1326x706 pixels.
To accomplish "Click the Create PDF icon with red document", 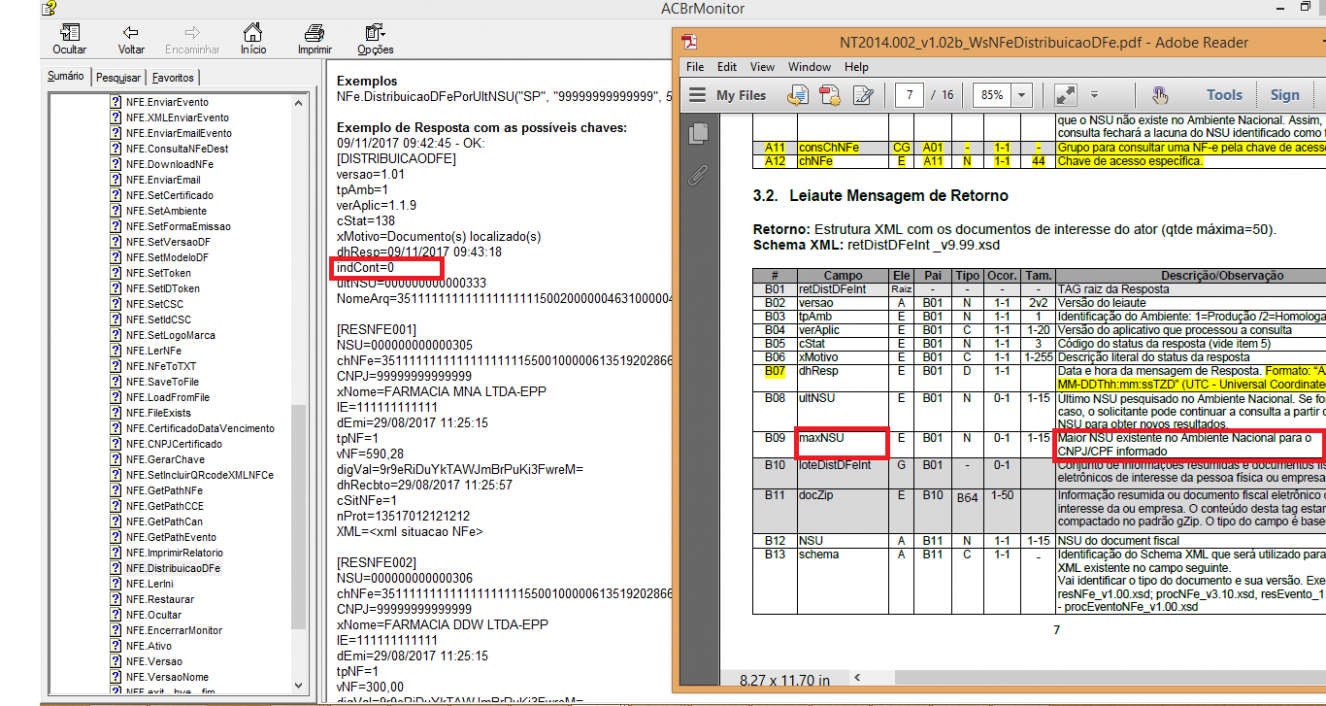I will click(x=829, y=95).
